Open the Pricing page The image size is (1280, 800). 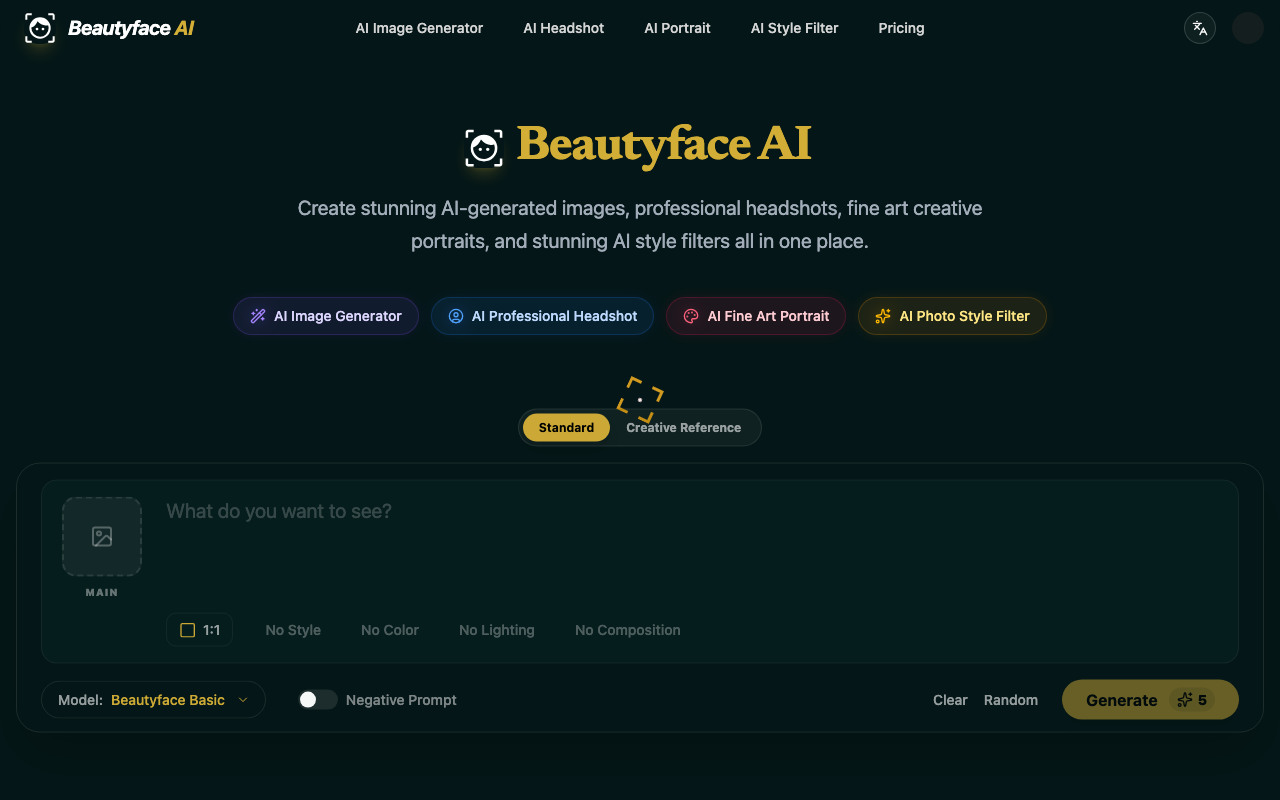coord(901,28)
